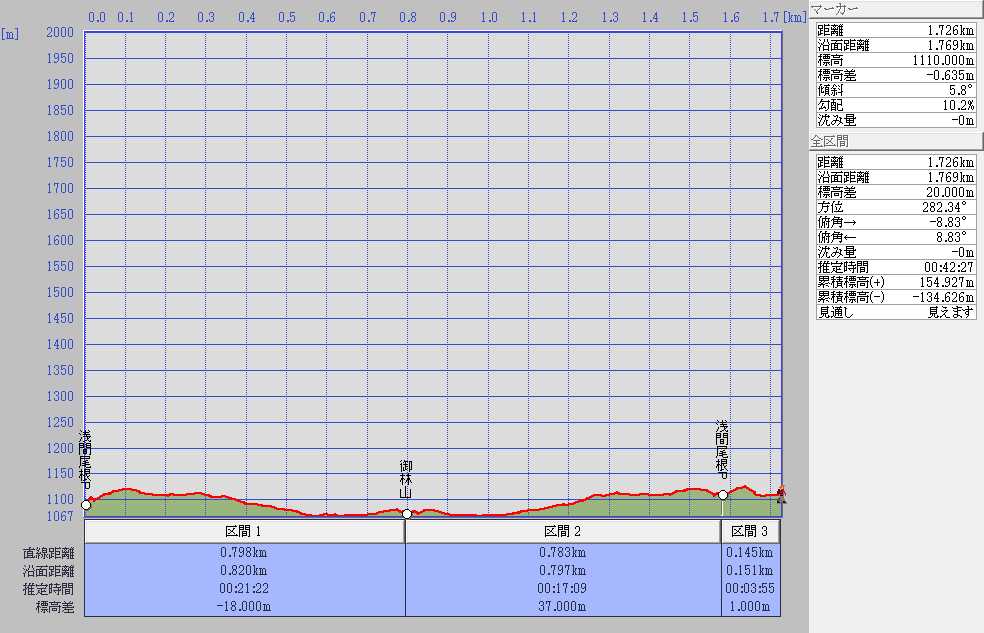Select the 区間 3 section header
Screen dimensions: 984x633
tap(750, 531)
